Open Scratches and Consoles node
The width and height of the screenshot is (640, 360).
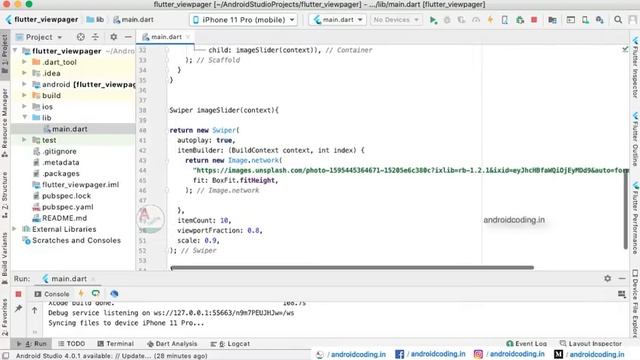click(x=76, y=240)
